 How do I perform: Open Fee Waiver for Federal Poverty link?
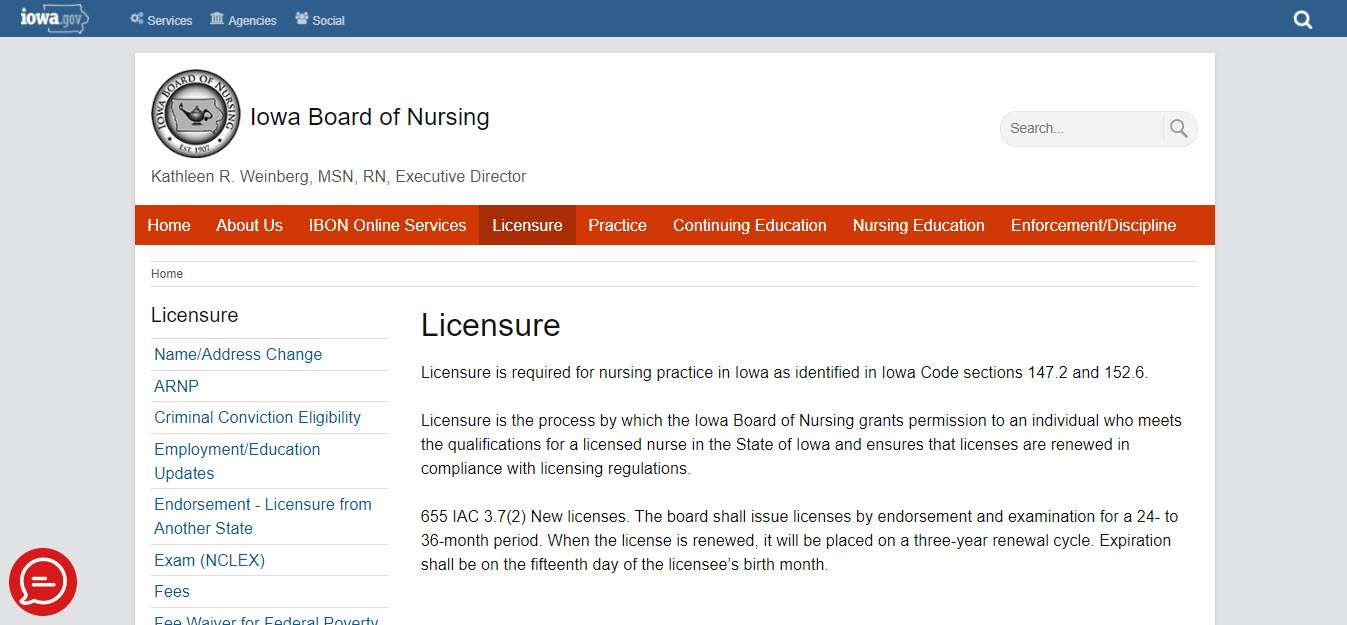[x=266, y=620]
